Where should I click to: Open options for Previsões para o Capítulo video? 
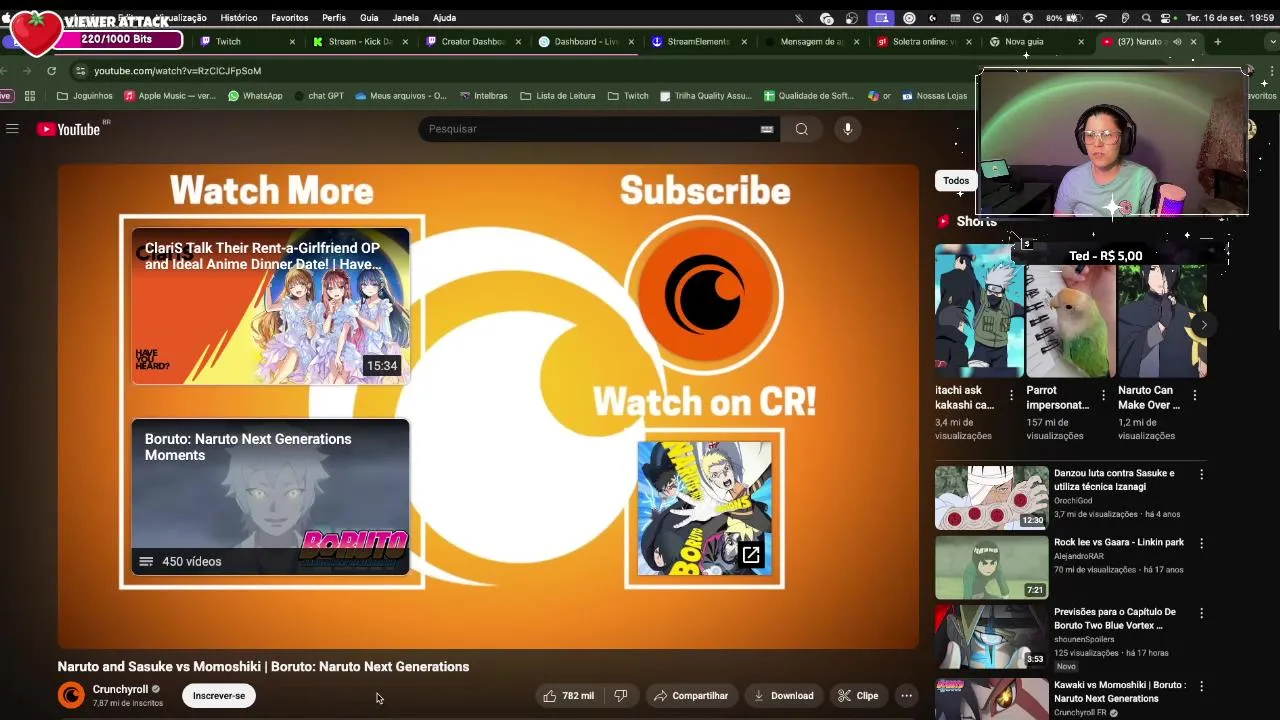(x=1201, y=613)
